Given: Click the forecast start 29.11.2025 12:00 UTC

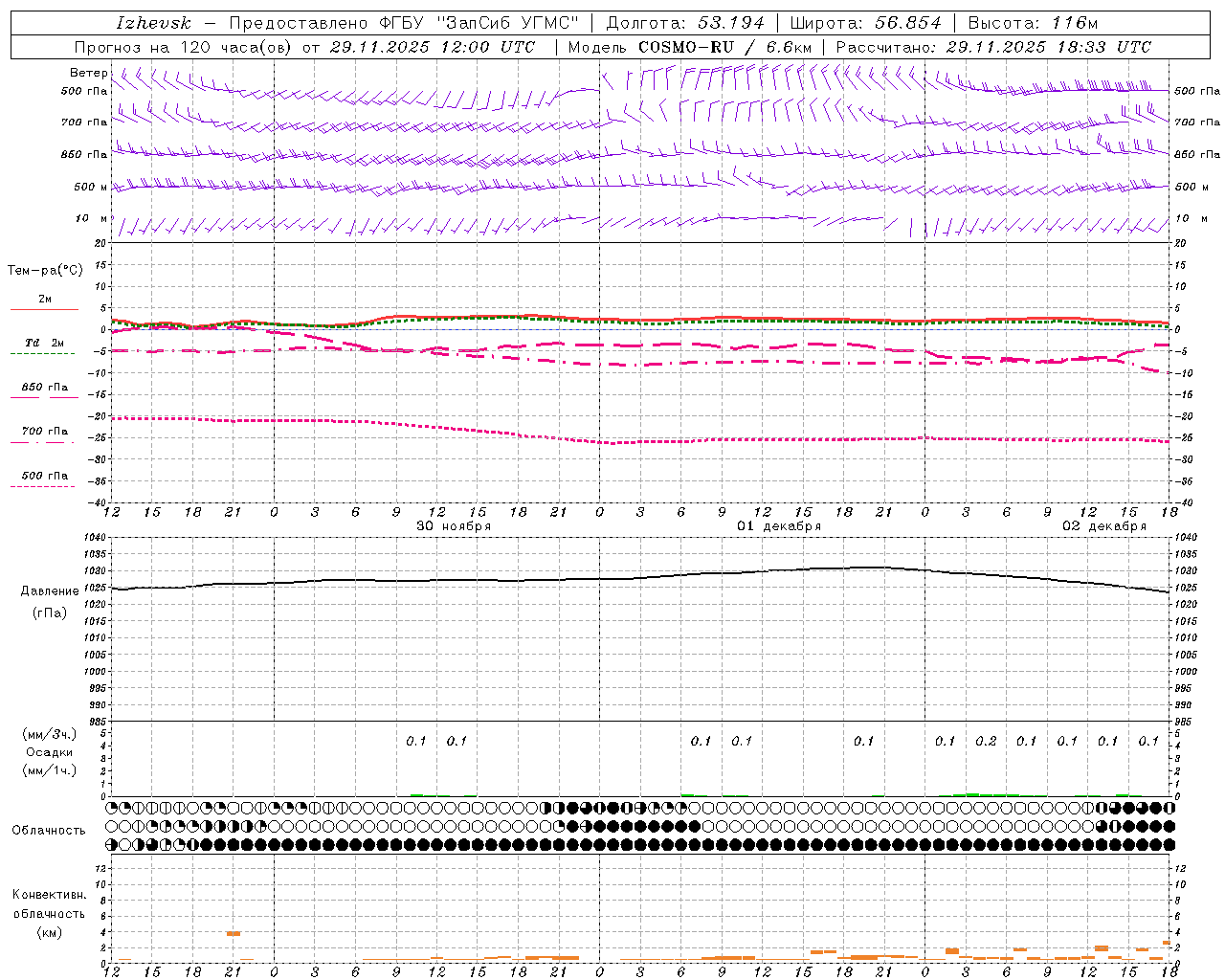Looking at the screenshot, I should [x=432, y=47].
